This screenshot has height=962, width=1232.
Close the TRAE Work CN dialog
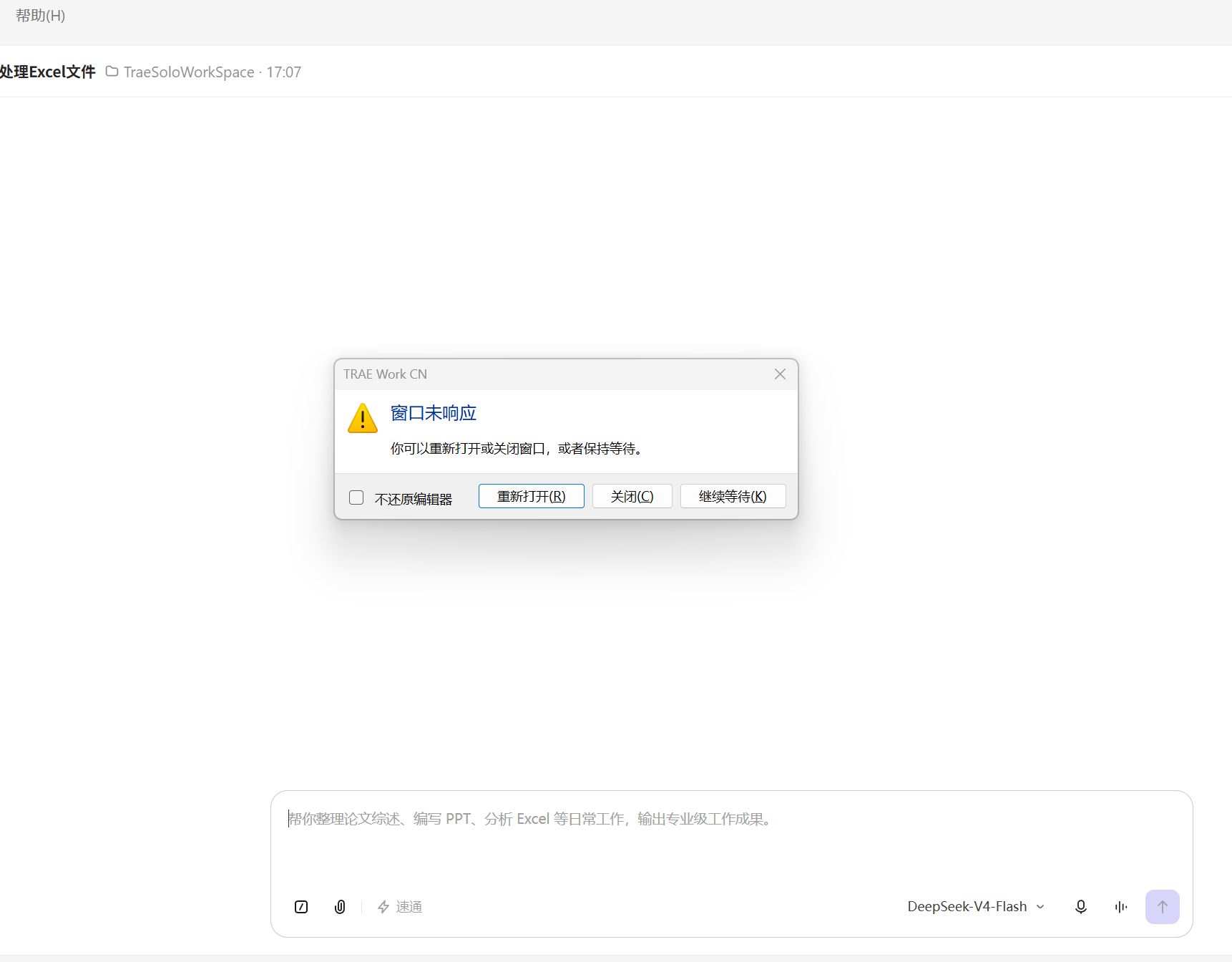point(780,374)
